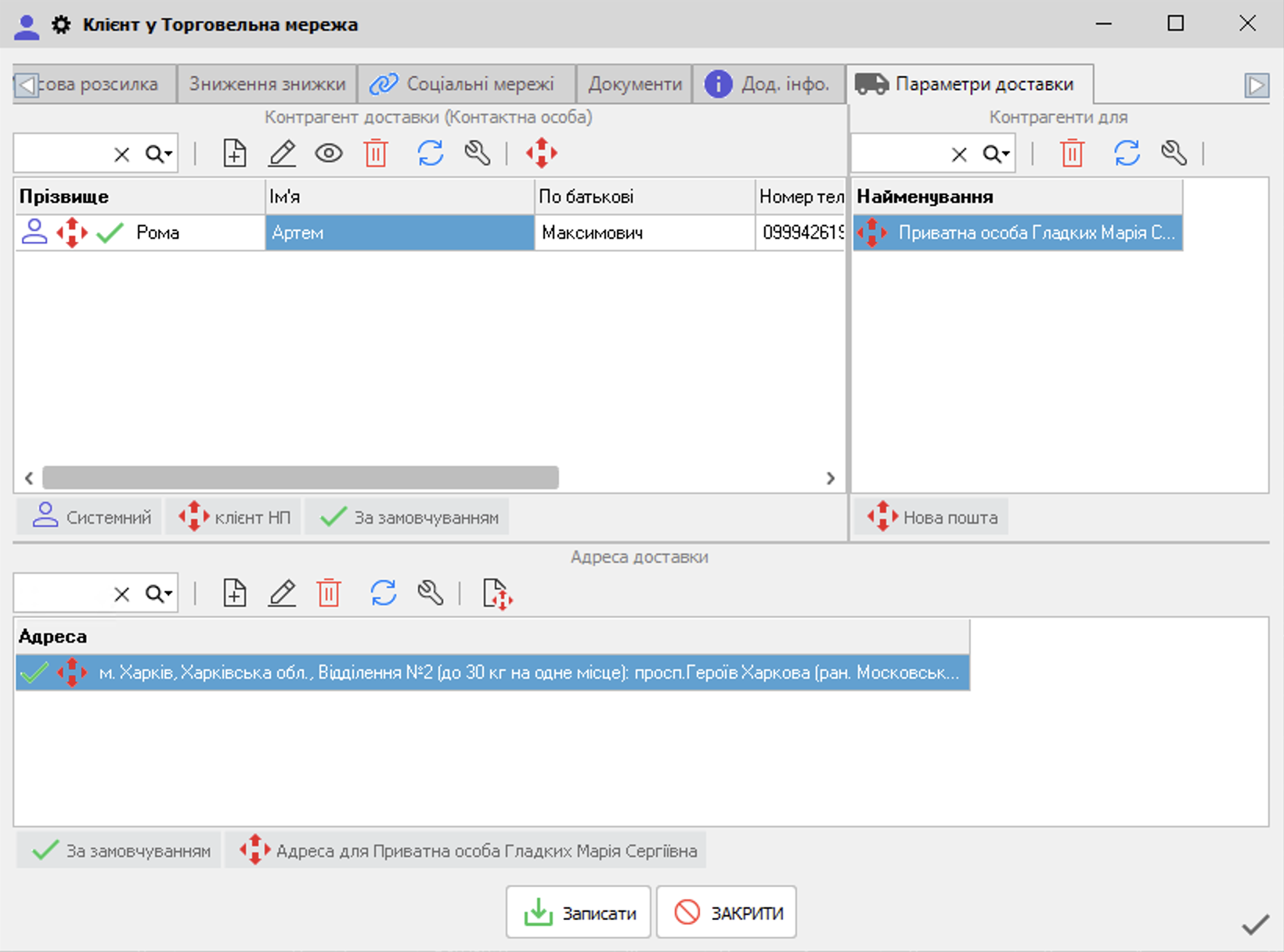Open wrench settings in contacts toolbar
The height and width of the screenshot is (952, 1284).
coord(477,153)
